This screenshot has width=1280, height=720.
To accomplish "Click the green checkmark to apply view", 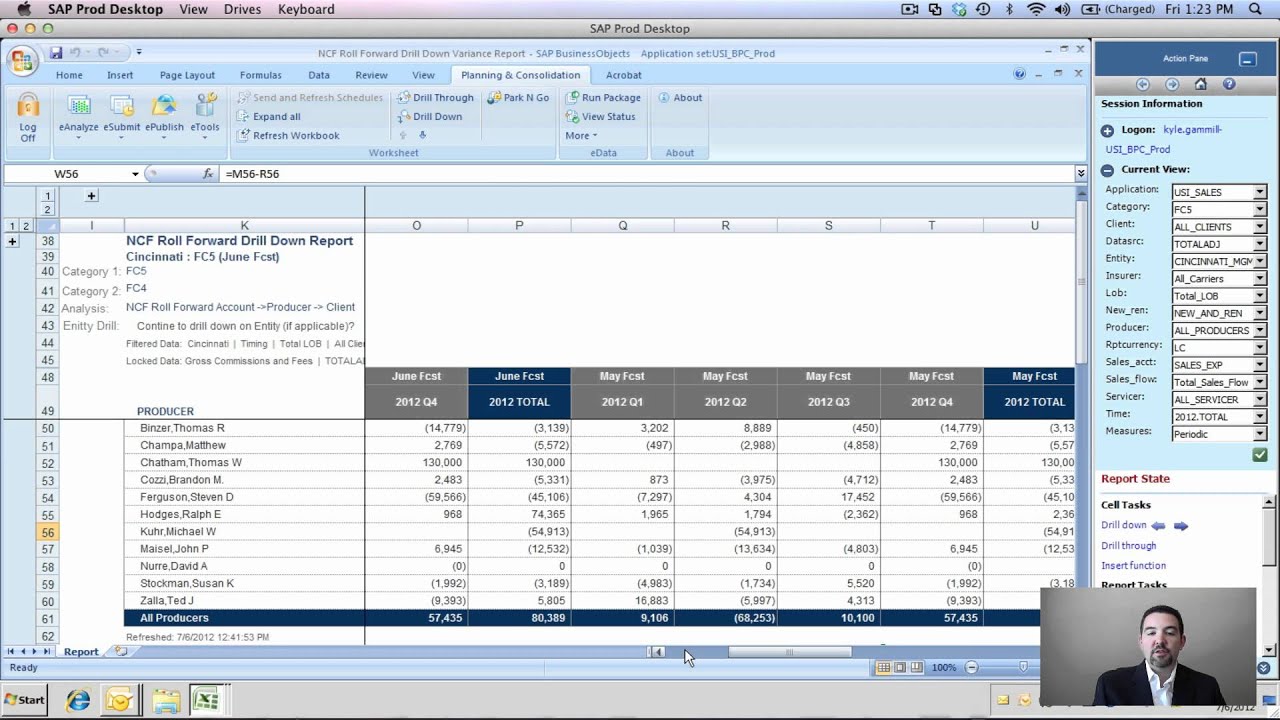I will 1259,455.
